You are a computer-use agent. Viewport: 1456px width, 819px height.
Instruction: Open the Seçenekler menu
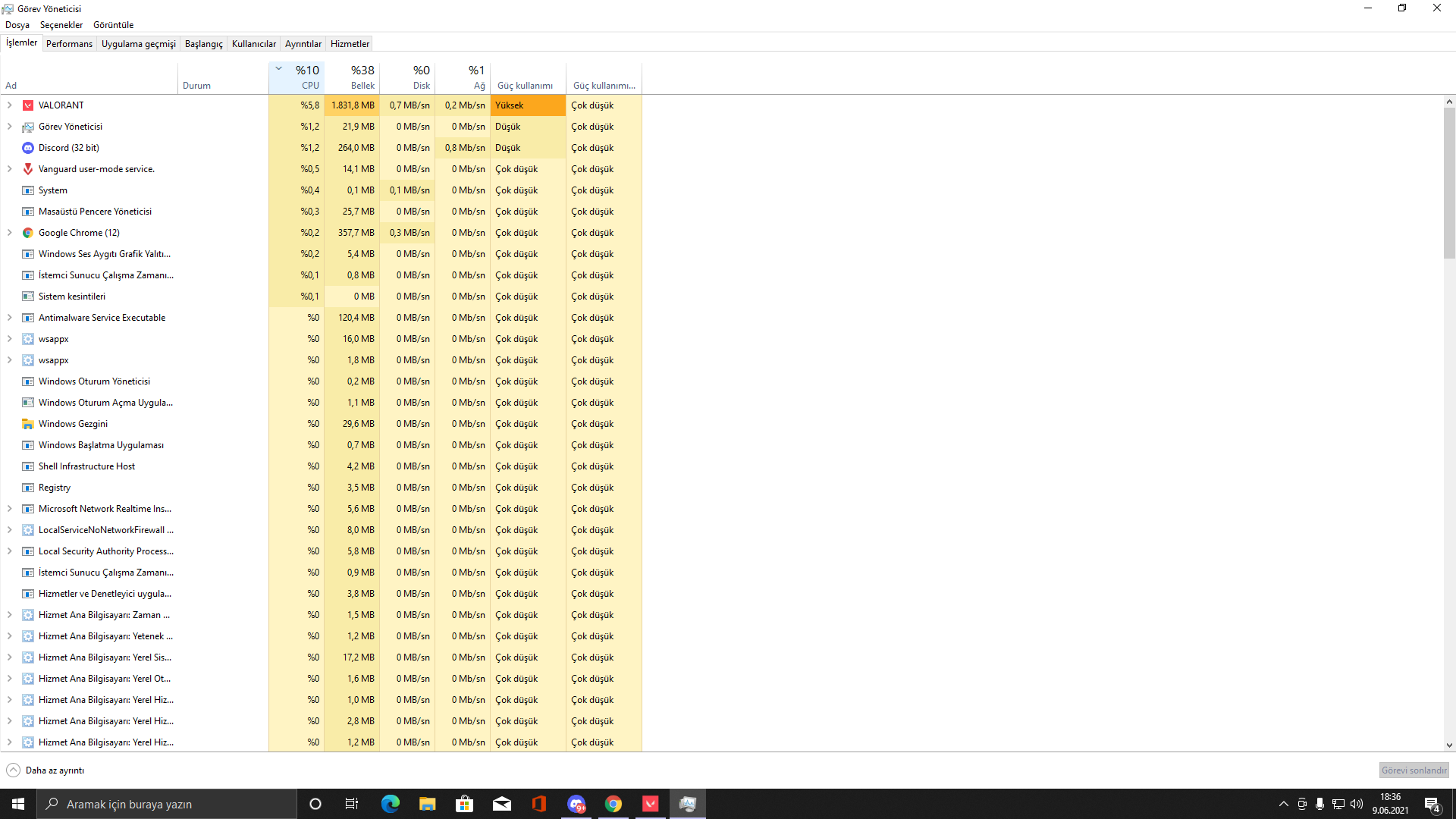61,25
